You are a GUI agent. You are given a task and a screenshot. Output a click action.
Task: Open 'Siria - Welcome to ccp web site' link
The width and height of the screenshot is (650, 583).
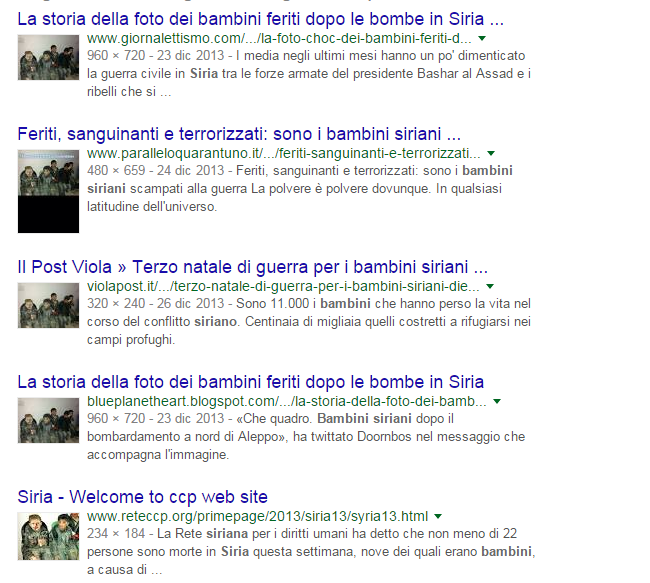coord(143,497)
